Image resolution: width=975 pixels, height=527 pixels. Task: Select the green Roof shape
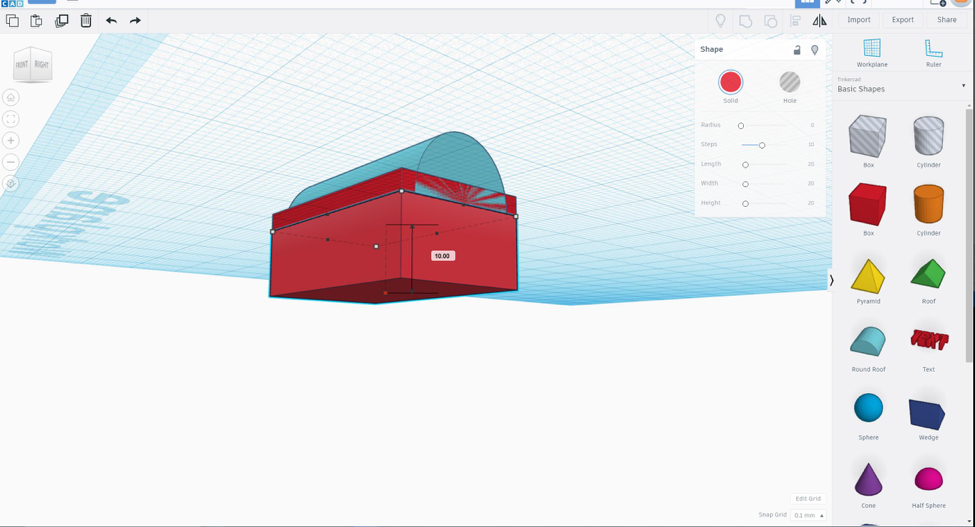(x=928, y=274)
